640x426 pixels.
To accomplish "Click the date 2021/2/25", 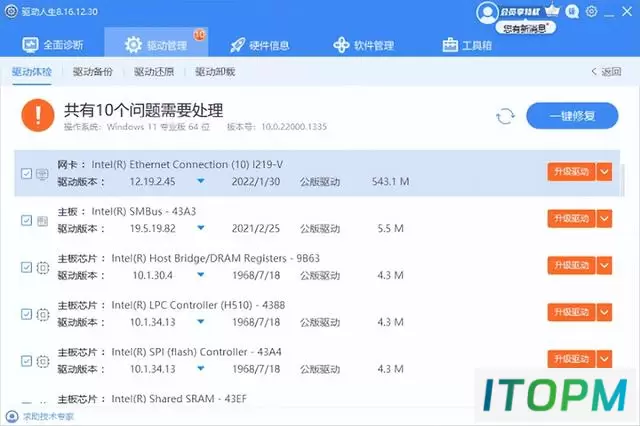I will coord(256,229).
